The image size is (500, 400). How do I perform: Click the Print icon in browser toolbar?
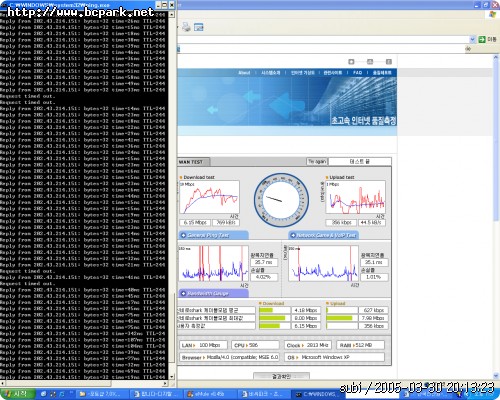(186, 27)
